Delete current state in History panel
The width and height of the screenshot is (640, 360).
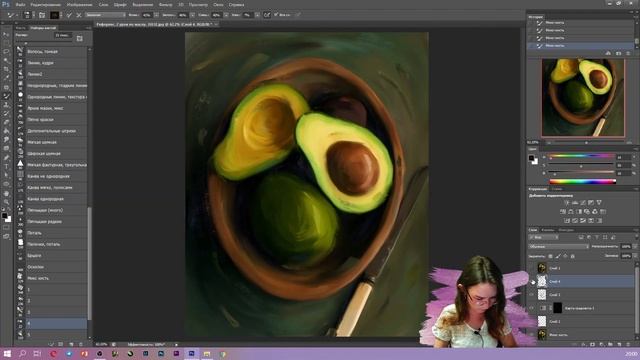[x=628, y=53]
